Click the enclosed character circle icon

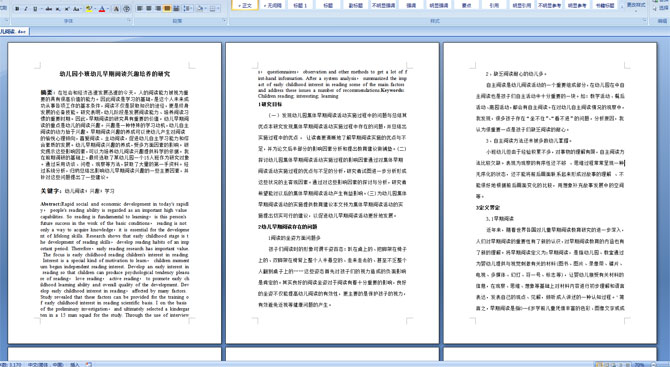[127, 9]
